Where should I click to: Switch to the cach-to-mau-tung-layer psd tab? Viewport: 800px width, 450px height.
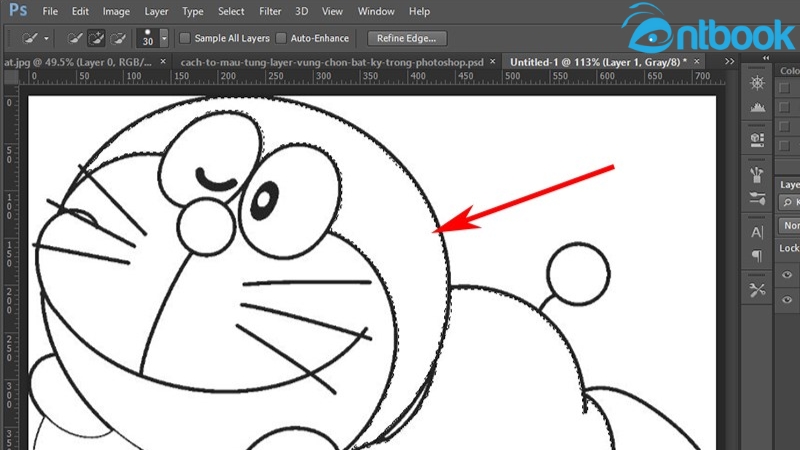tap(332, 62)
